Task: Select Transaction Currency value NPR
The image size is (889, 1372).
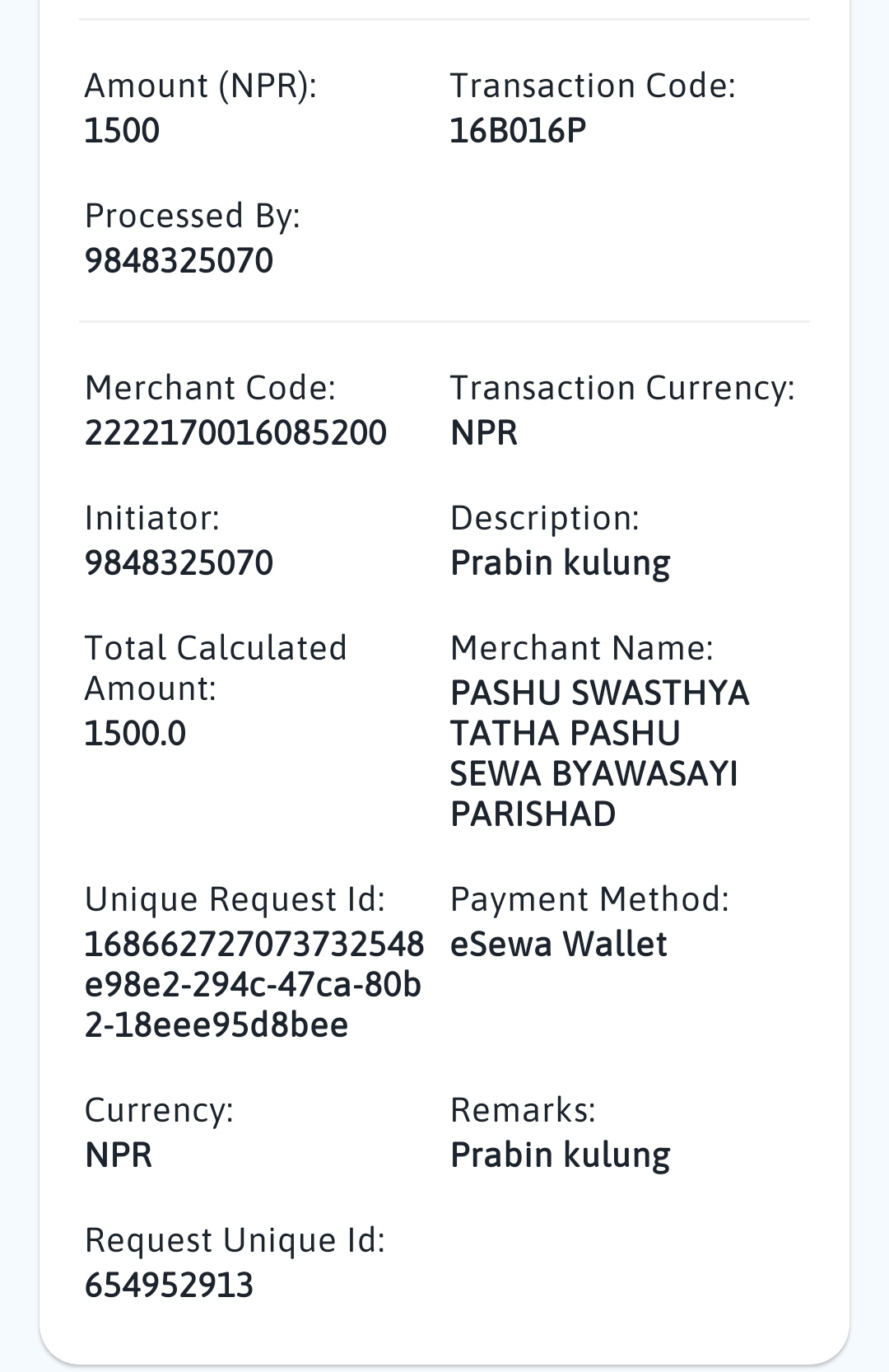Action: [x=484, y=433]
